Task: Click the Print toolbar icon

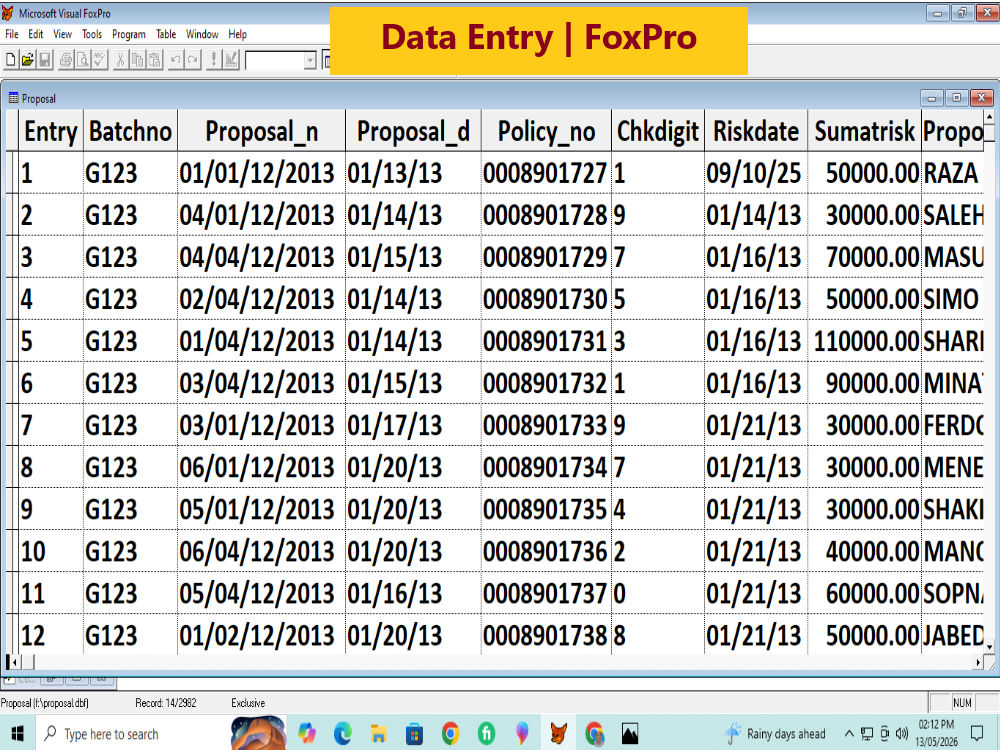Action: (66, 60)
